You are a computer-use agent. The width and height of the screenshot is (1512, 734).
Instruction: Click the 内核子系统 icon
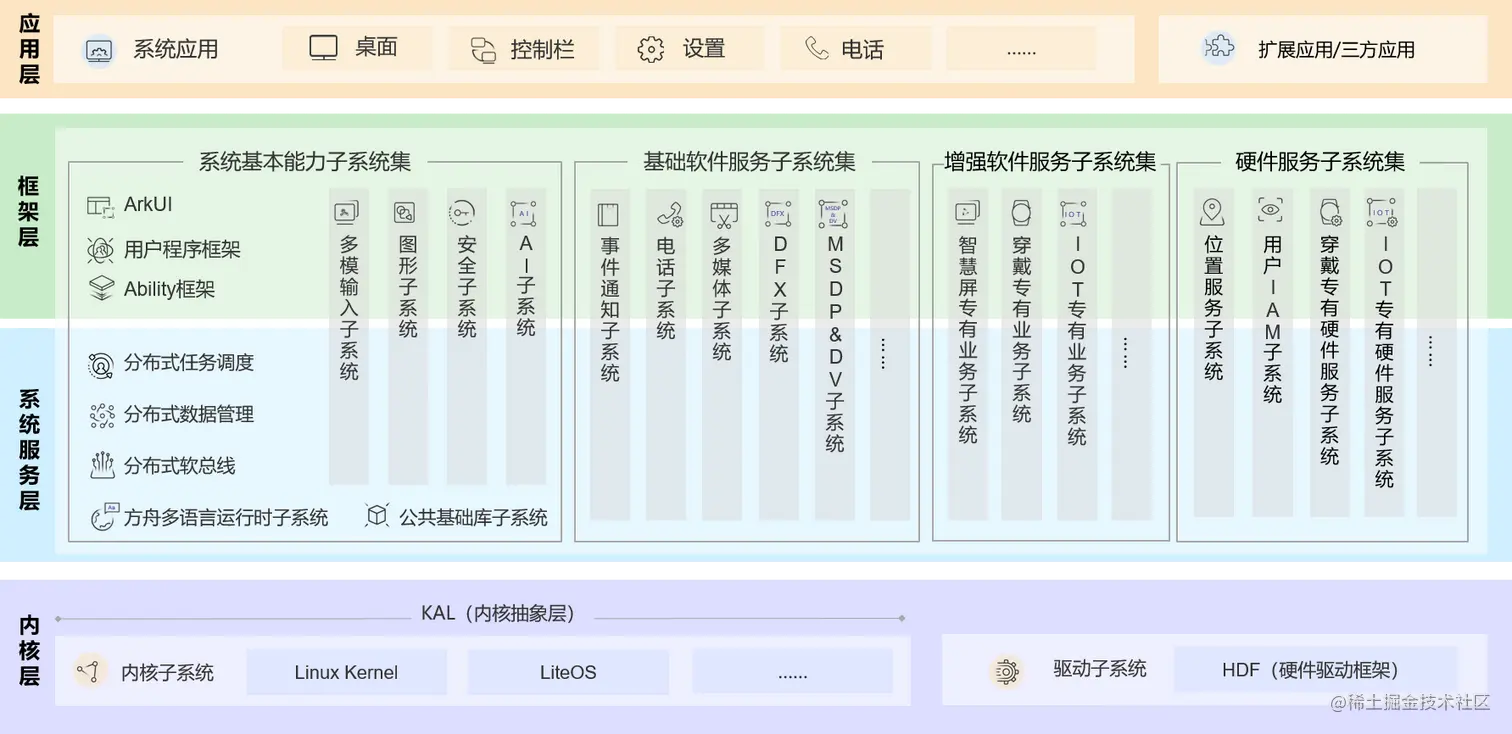click(91, 671)
